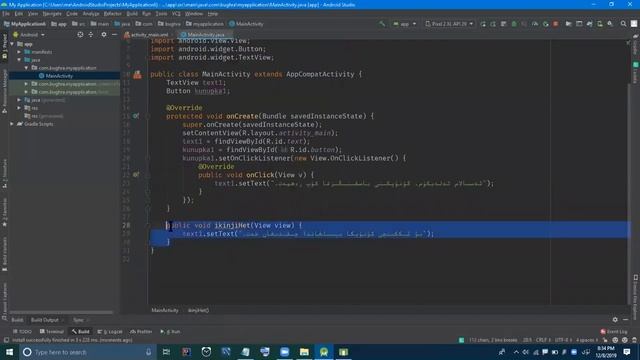The image size is (640, 360).
Task: Open Task View on the taskbar
Action: tap(166, 352)
